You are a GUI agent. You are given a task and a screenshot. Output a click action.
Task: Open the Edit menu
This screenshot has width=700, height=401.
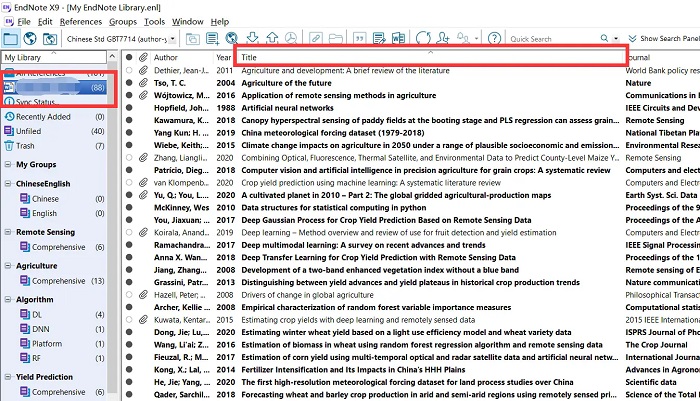(45, 21)
